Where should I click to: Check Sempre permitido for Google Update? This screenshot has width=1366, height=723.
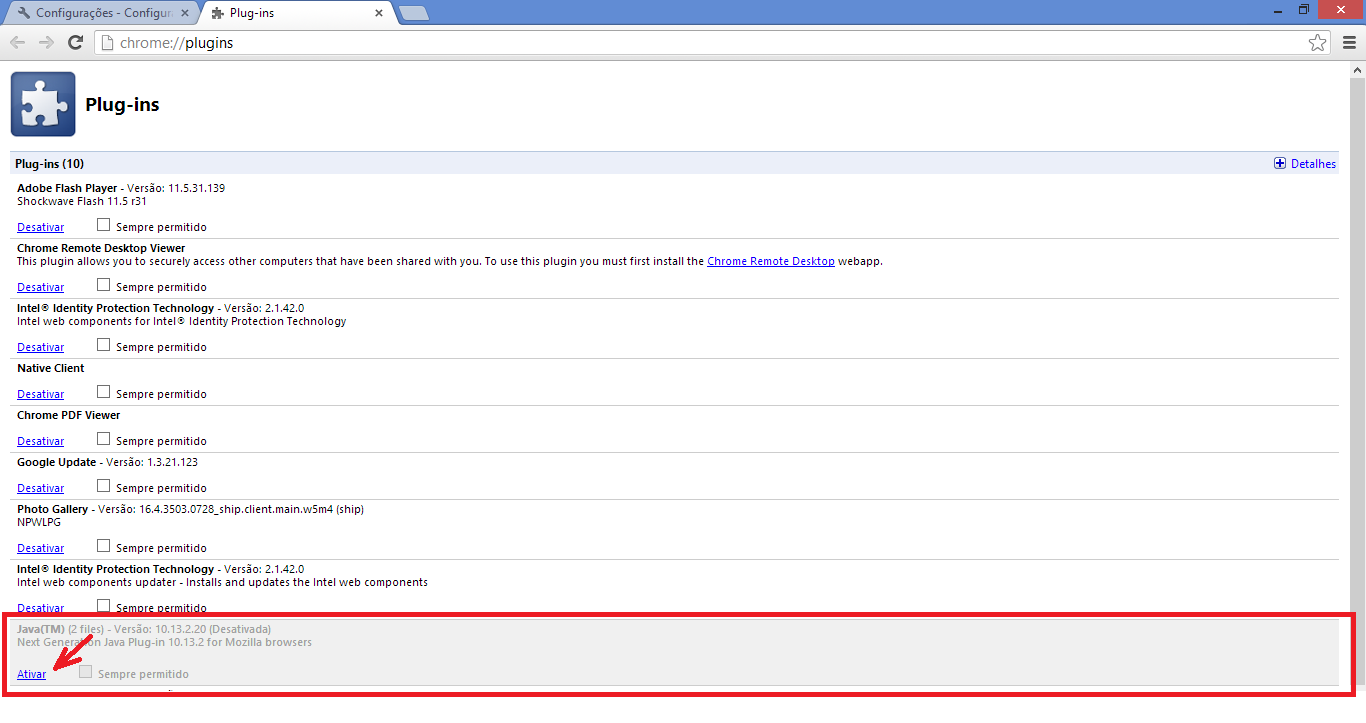(103, 486)
